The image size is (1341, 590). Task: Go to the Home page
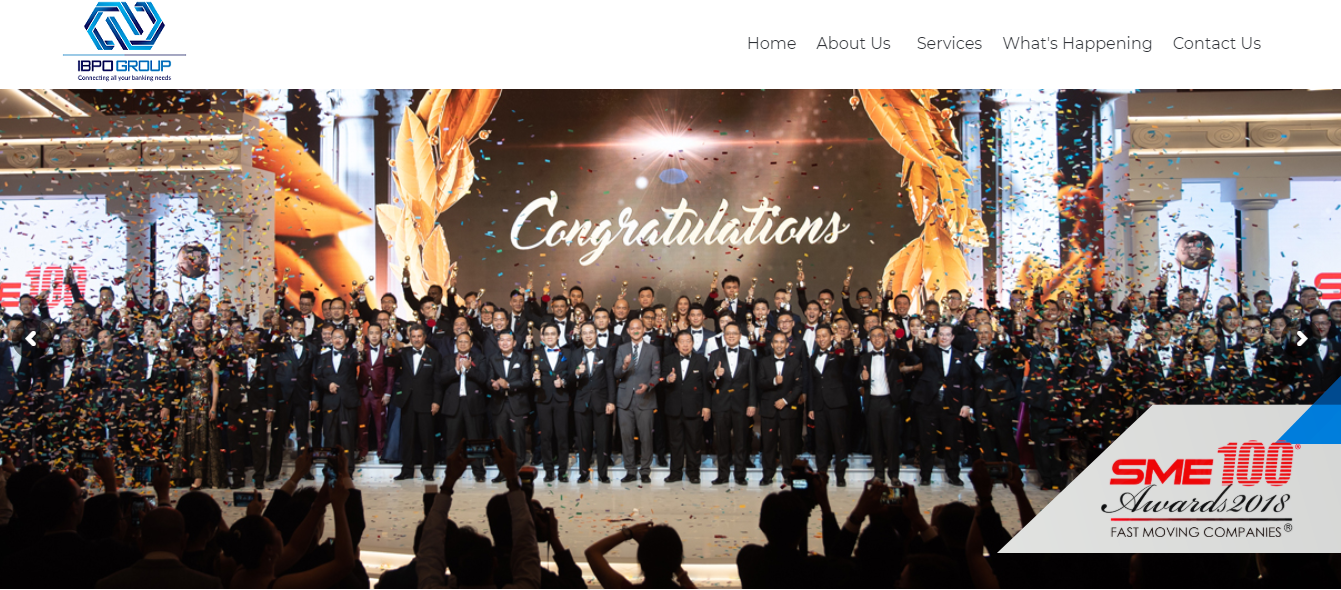(x=771, y=43)
